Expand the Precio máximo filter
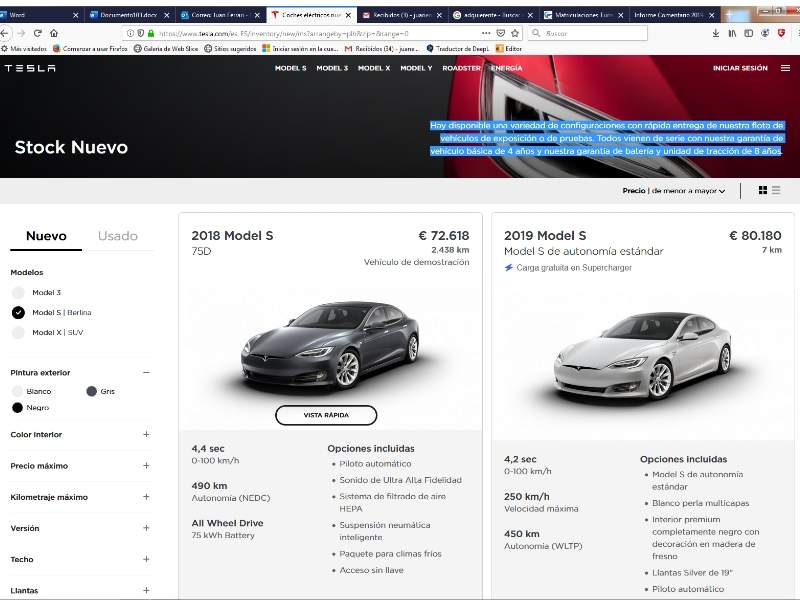This screenshot has width=800, height=600. click(x=146, y=465)
